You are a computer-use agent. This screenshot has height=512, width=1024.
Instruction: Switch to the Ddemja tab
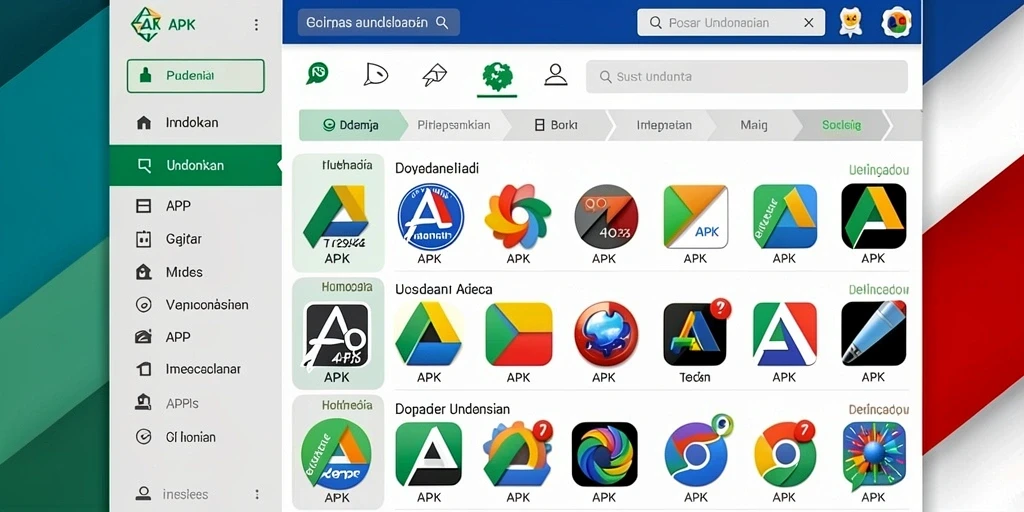click(x=350, y=125)
